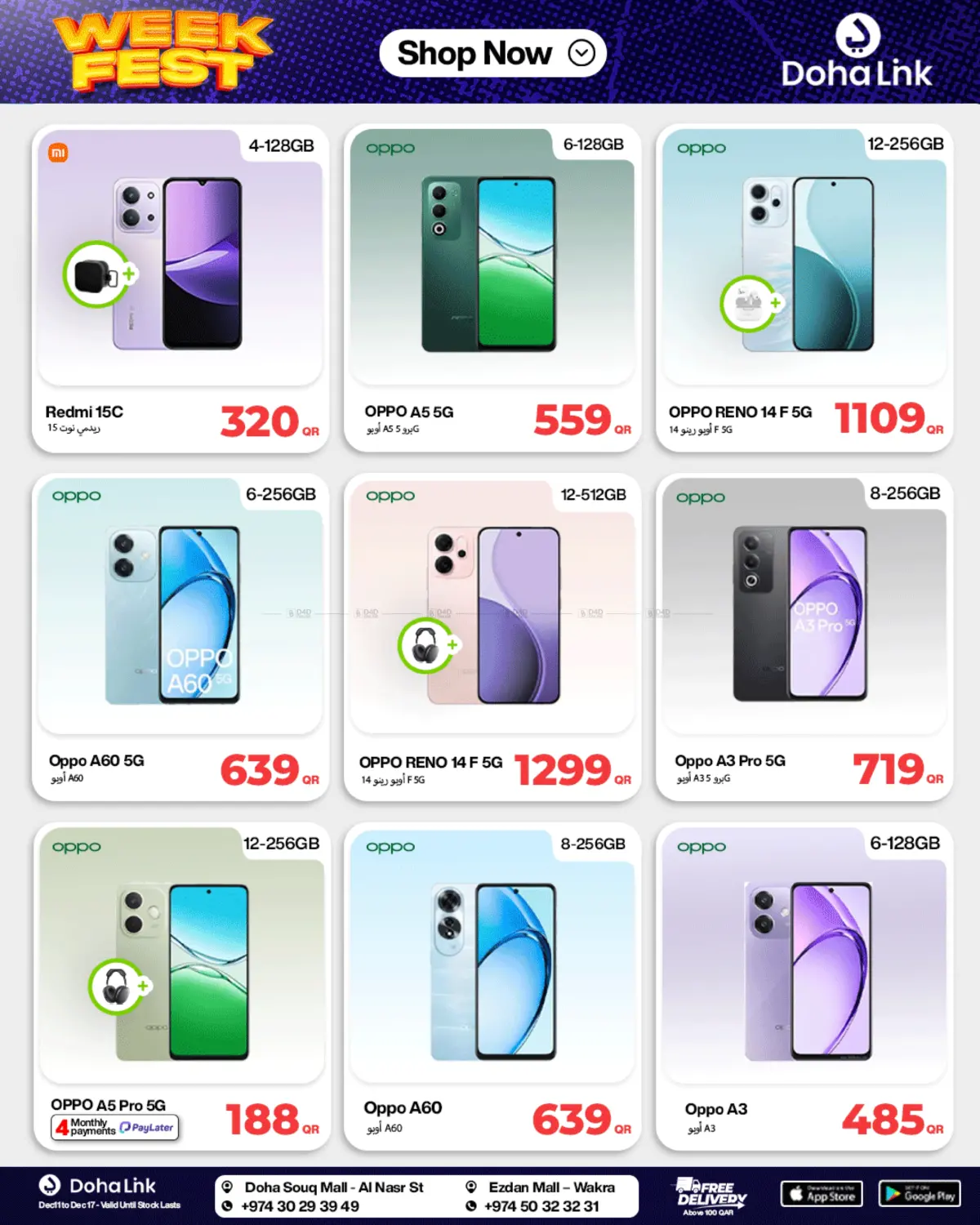
Task: Click the Google Play download badge
Action: pyautogui.click(x=920, y=1194)
